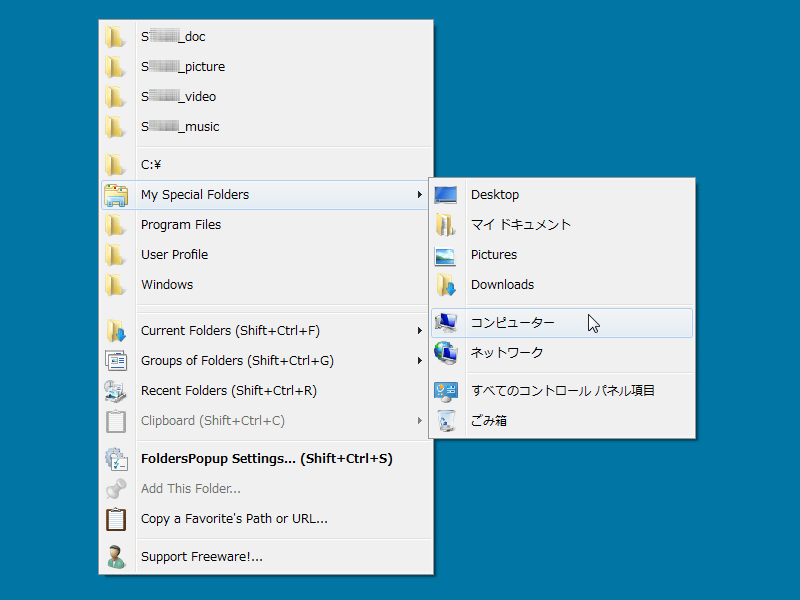
Task: Click the clipboard icon for Copy a Favorite's Path
Action: 116,519
